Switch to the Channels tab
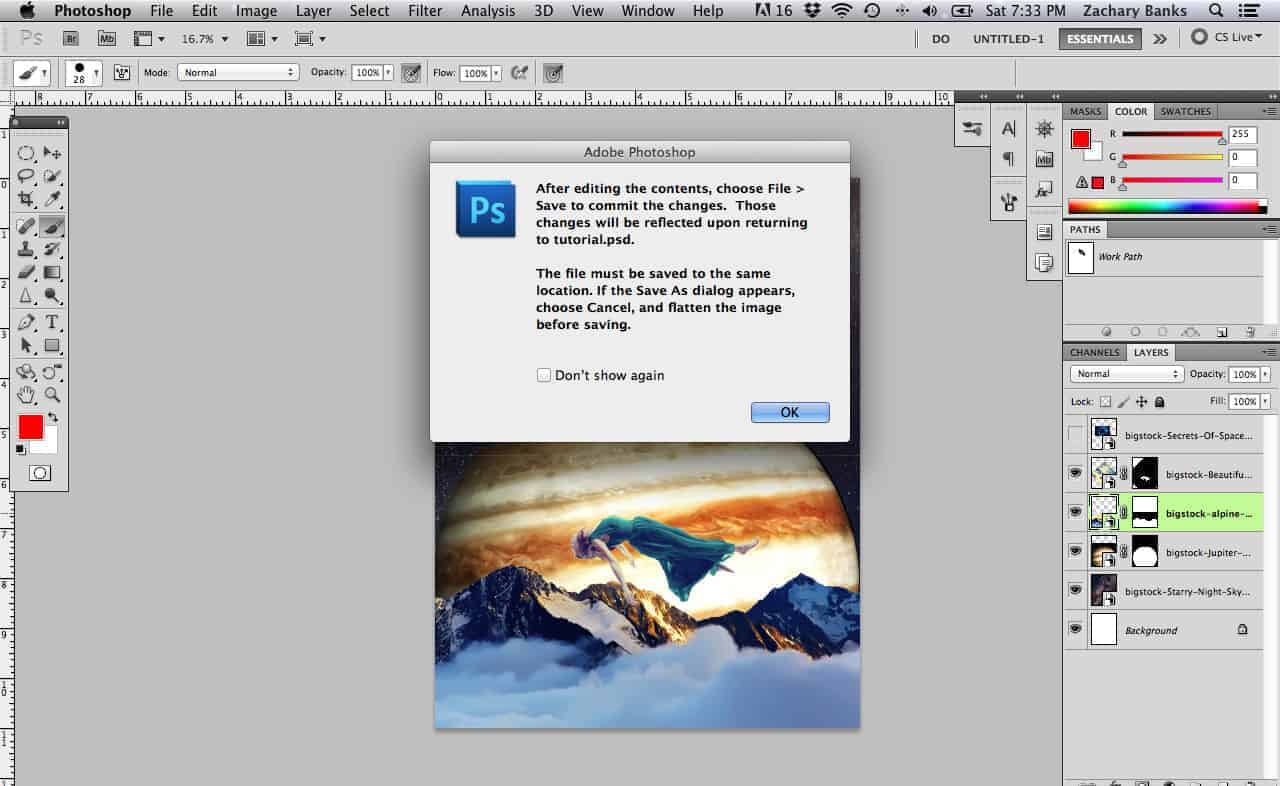Screen dimensions: 1280x786 click(1095, 352)
